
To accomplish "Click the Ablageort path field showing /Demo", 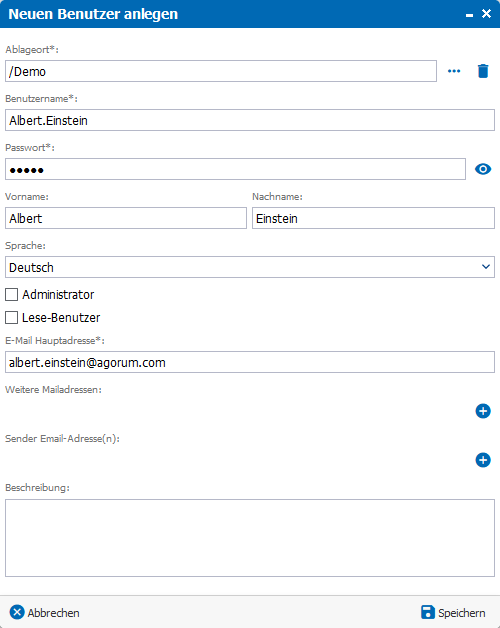I will point(221,71).
